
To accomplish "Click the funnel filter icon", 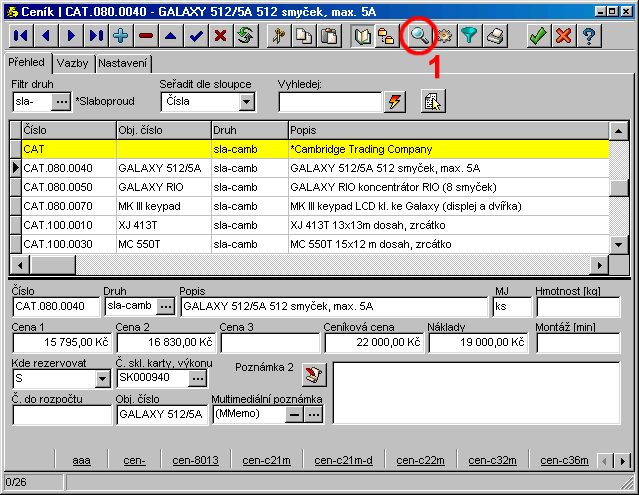I will tap(471, 36).
